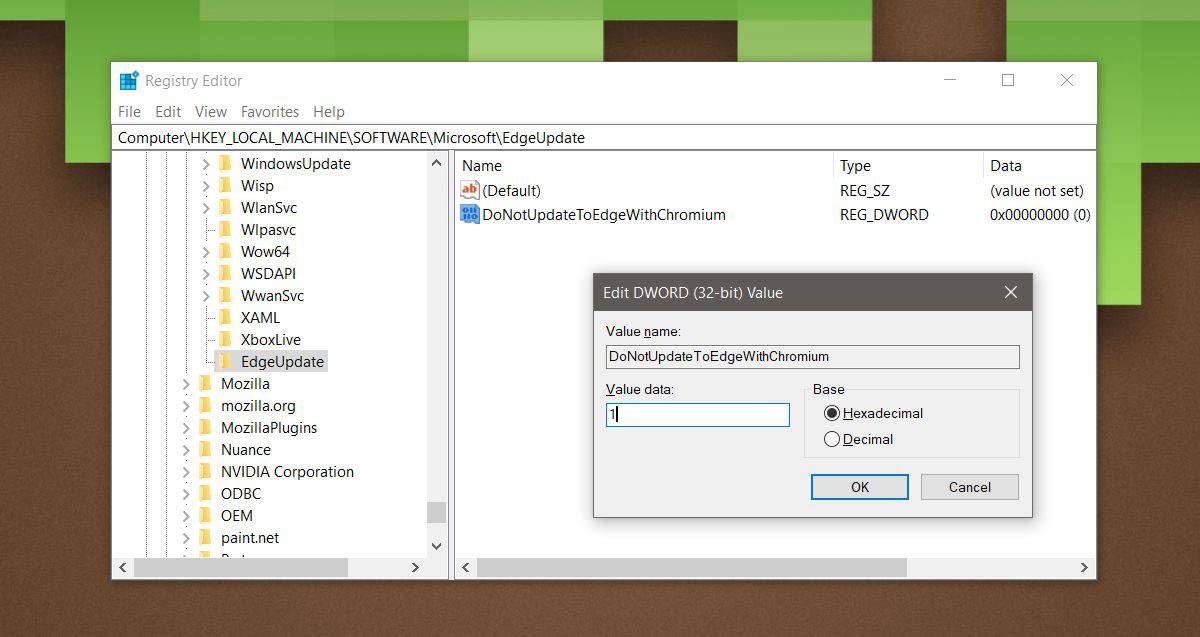Choose the Decimal base option
This screenshot has width=1200, height=637.
[x=858, y=439]
